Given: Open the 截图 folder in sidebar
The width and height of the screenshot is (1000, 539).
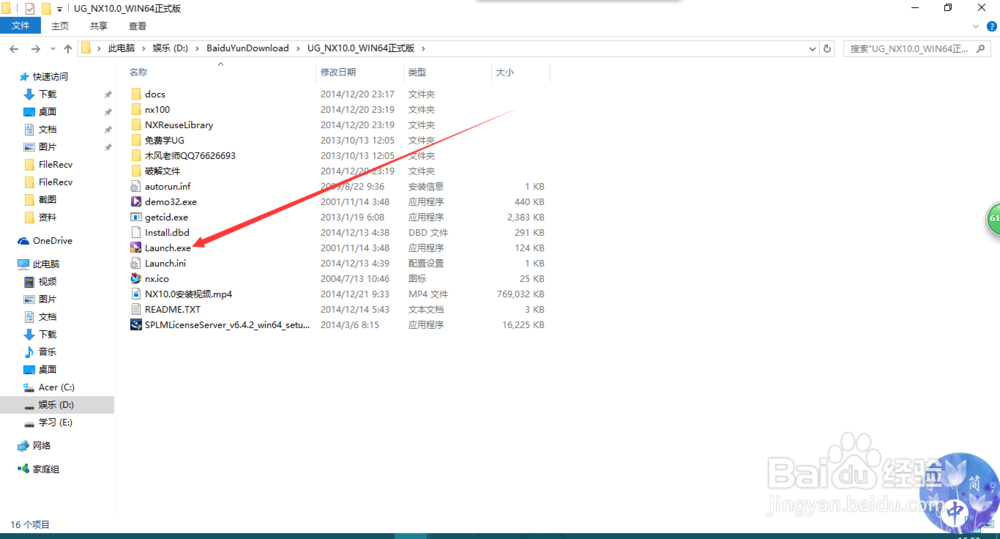Looking at the screenshot, I should point(47,200).
